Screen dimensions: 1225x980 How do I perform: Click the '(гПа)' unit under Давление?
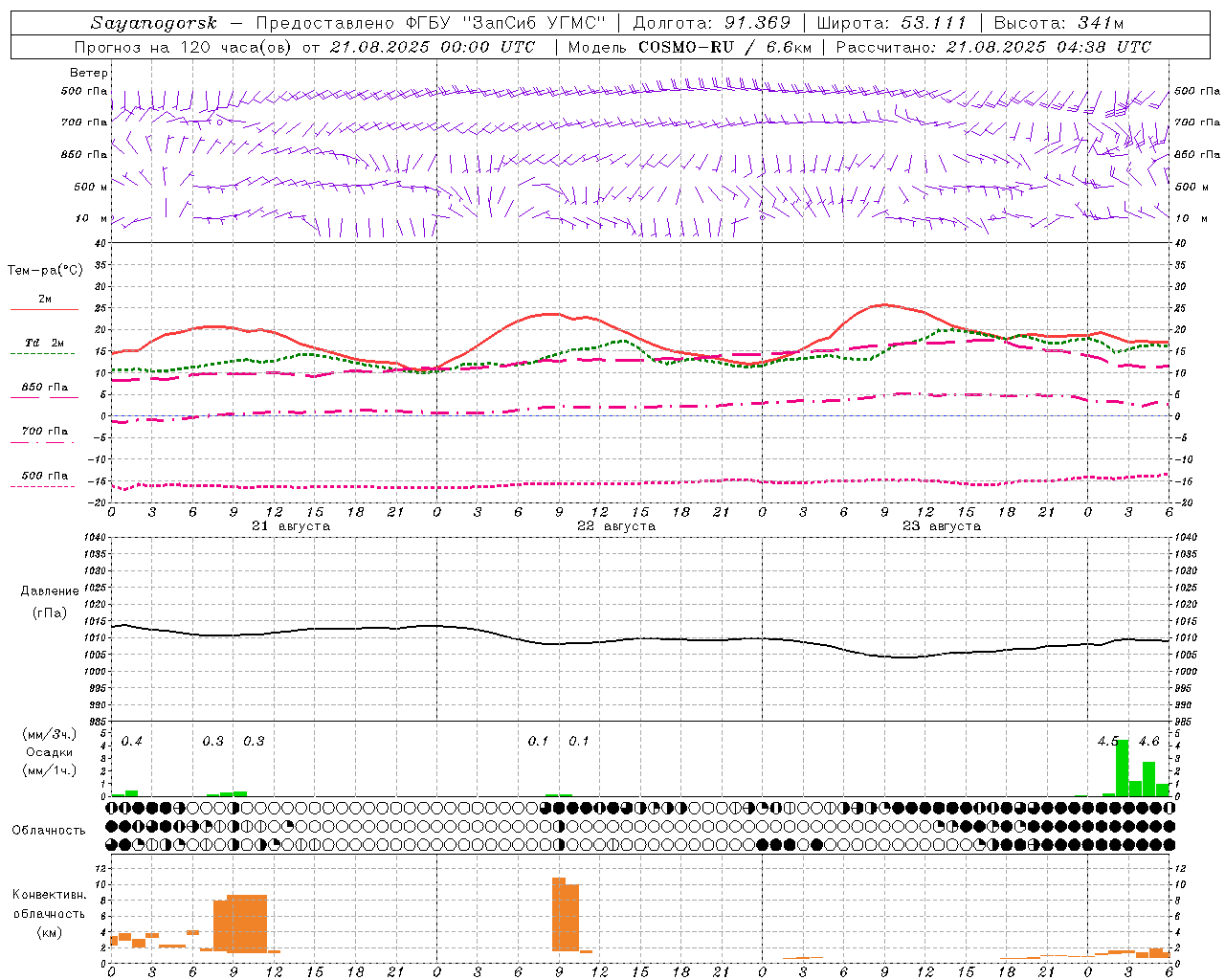(50, 612)
